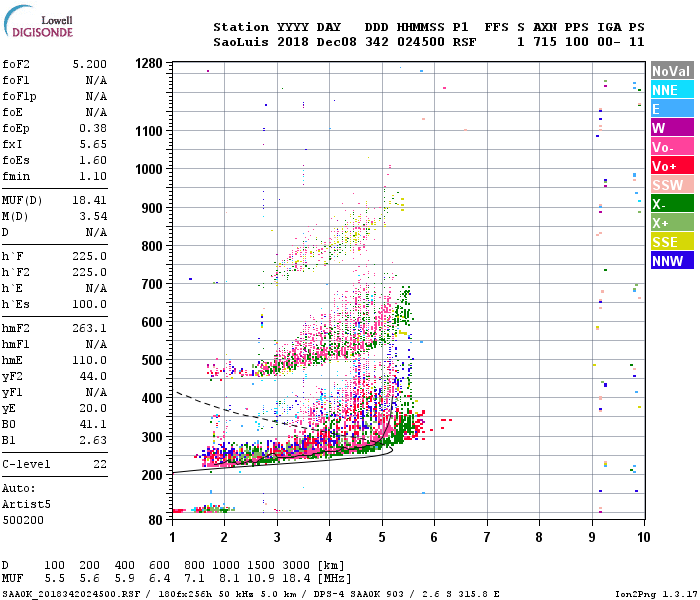The image size is (700, 600).
Task: Click the MUF(D) value 18.41
Action: coord(90,200)
